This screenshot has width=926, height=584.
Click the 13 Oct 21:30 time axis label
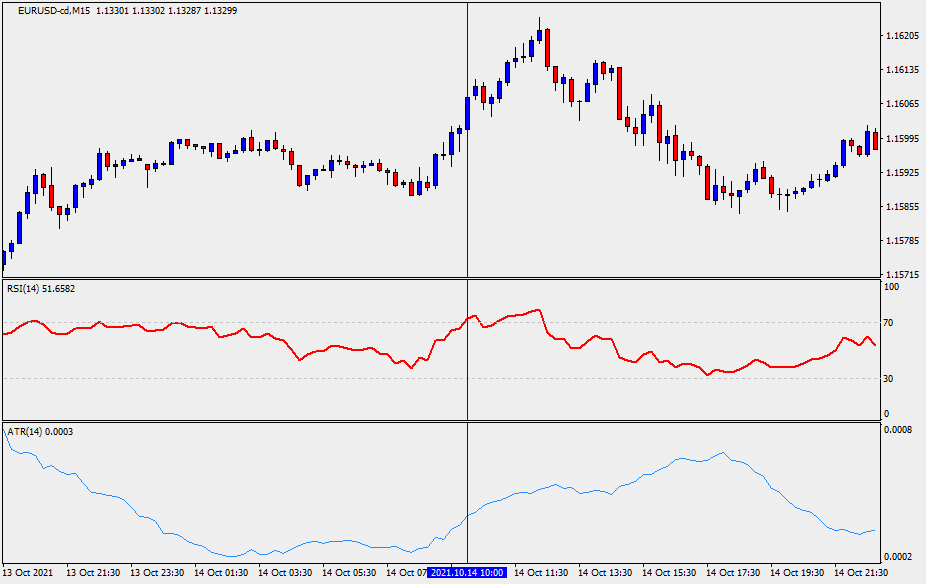[93, 573]
